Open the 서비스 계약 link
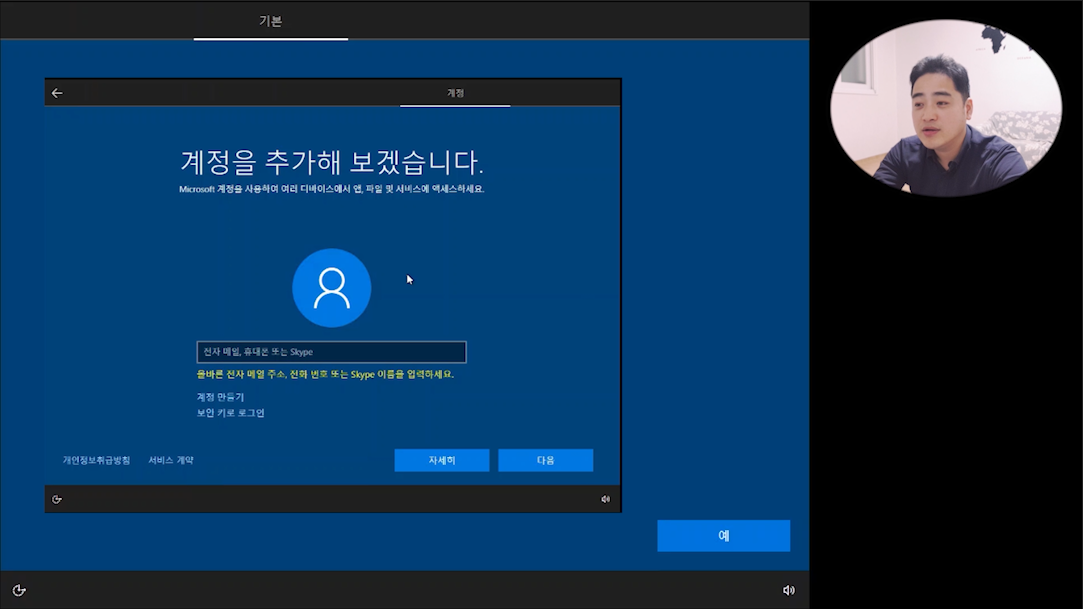The width and height of the screenshot is (1083, 609). pyautogui.click(x=171, y=460)
